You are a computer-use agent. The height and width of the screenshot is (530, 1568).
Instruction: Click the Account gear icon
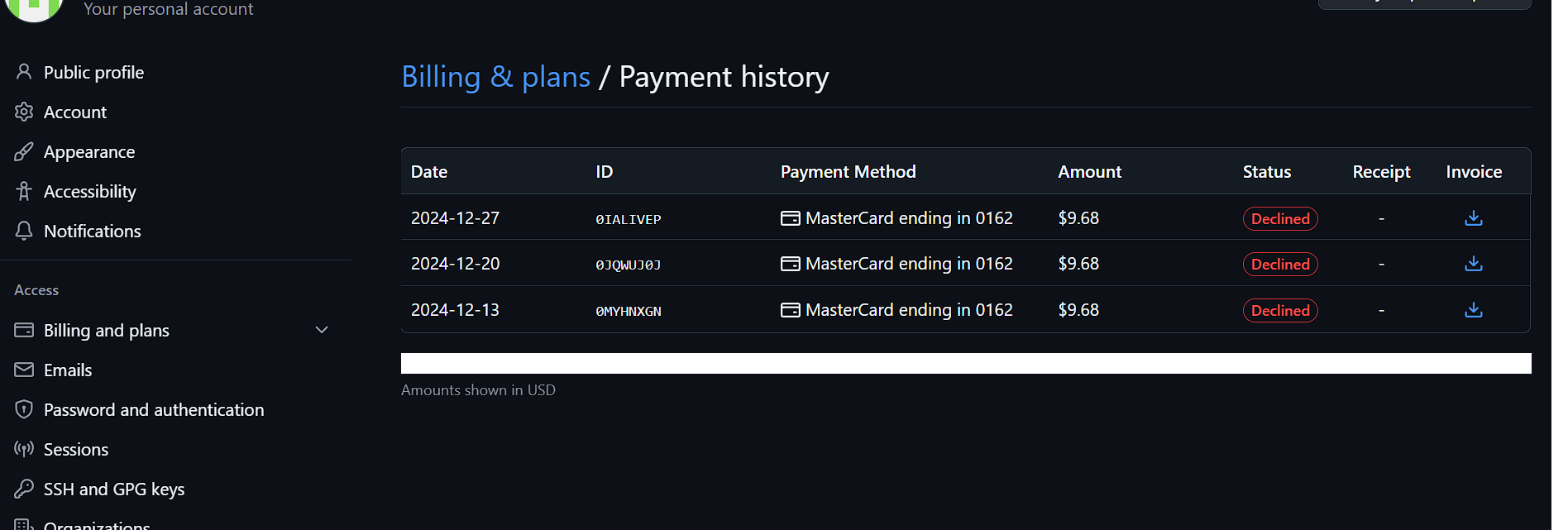tap(24, 112)
